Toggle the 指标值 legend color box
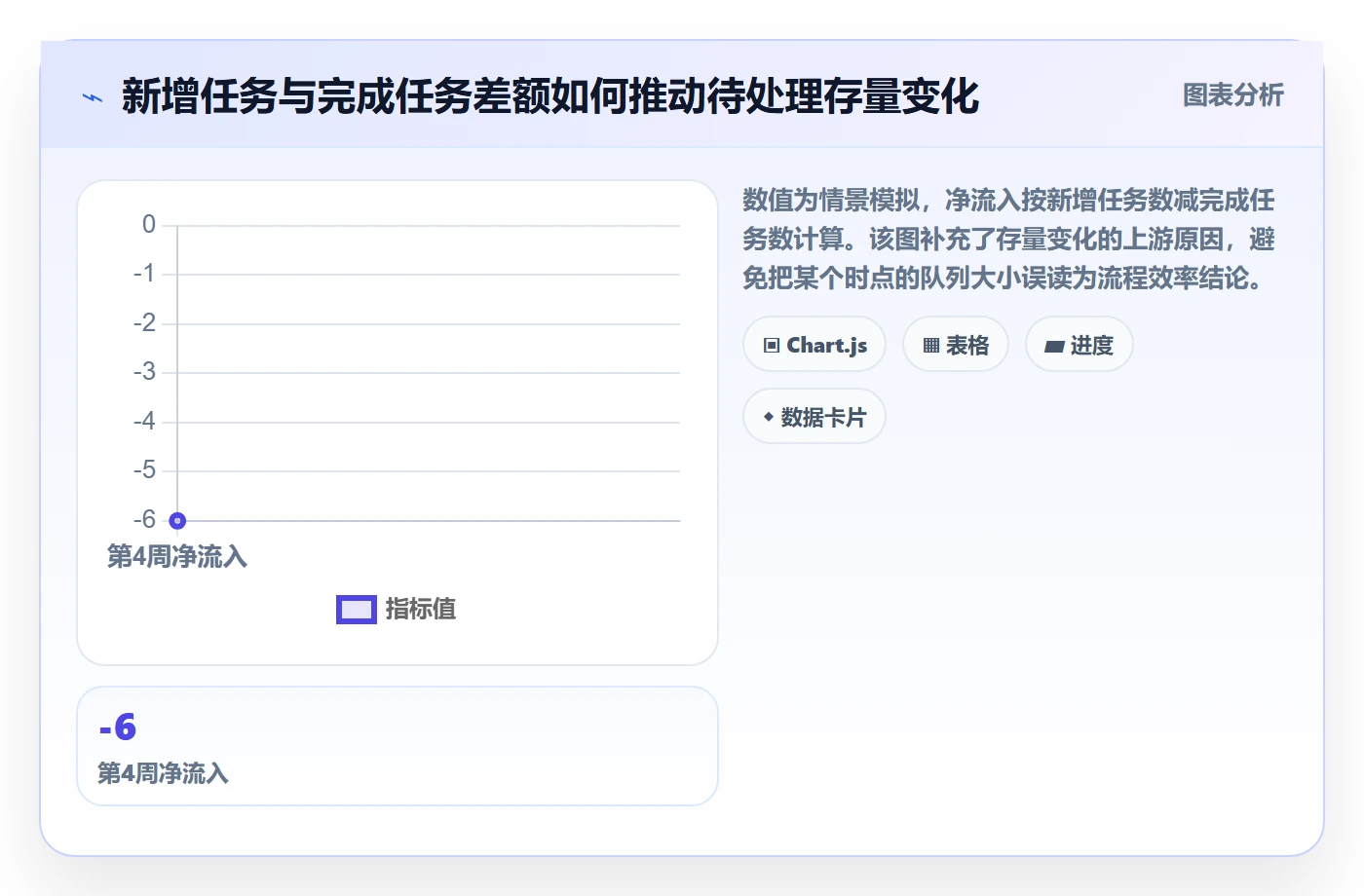This screenshot has height=896, width=1364. pos(357,610)
